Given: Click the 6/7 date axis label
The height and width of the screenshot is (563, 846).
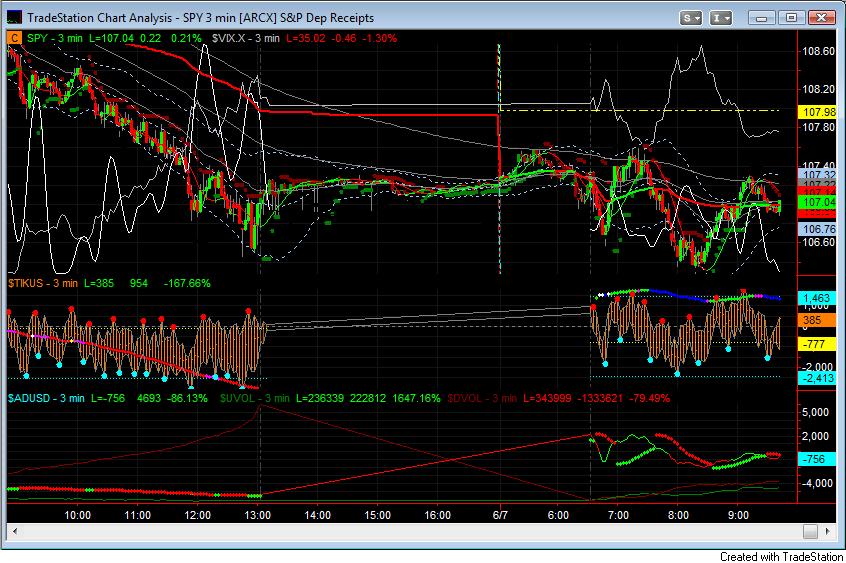Looking at the screenshot, I should (500, 515).
